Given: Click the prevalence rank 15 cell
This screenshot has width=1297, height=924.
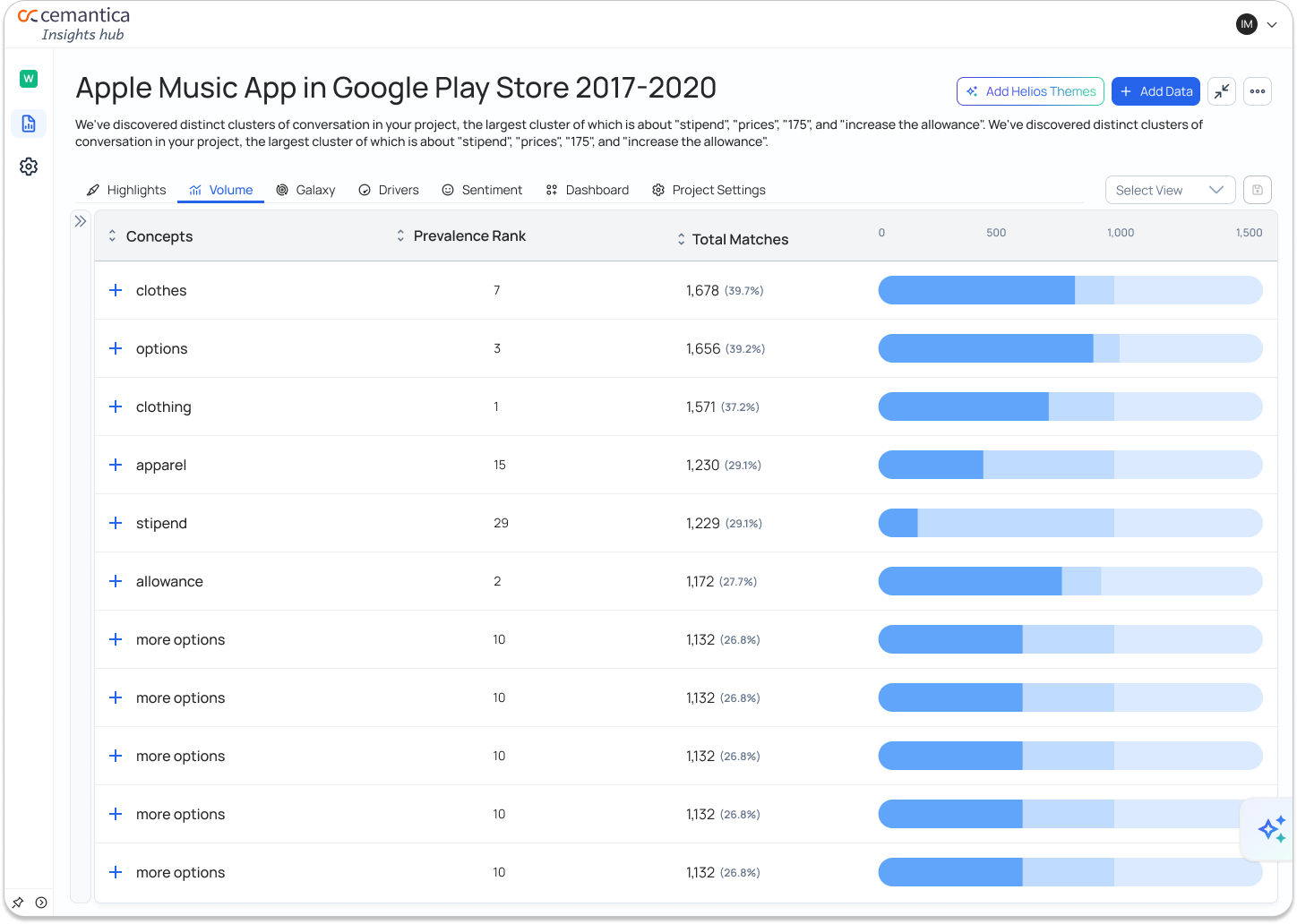Looking at the screenshot, I should [x=500, y=465].
